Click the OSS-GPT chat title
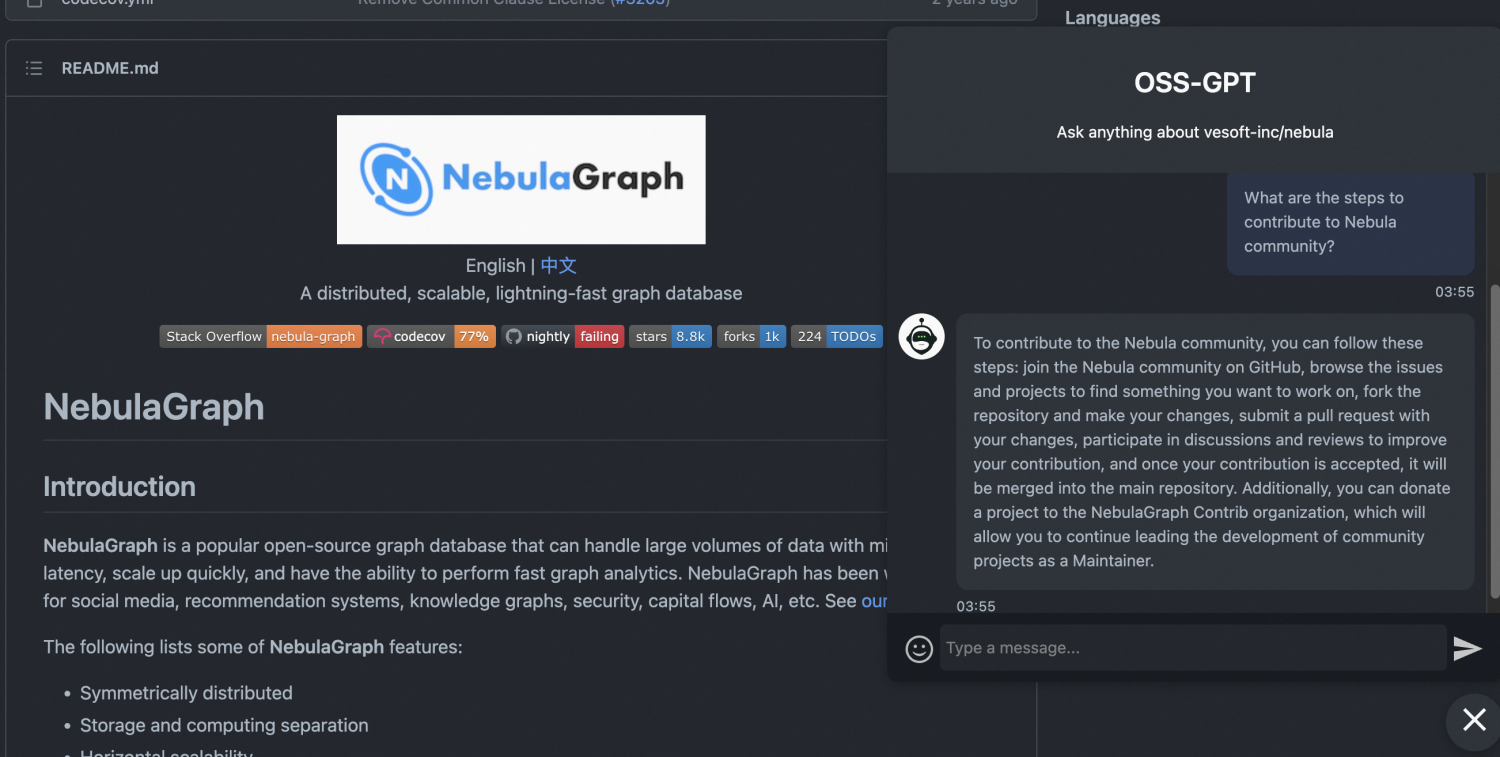1500x757 pixels. [x=1195, y=83]
